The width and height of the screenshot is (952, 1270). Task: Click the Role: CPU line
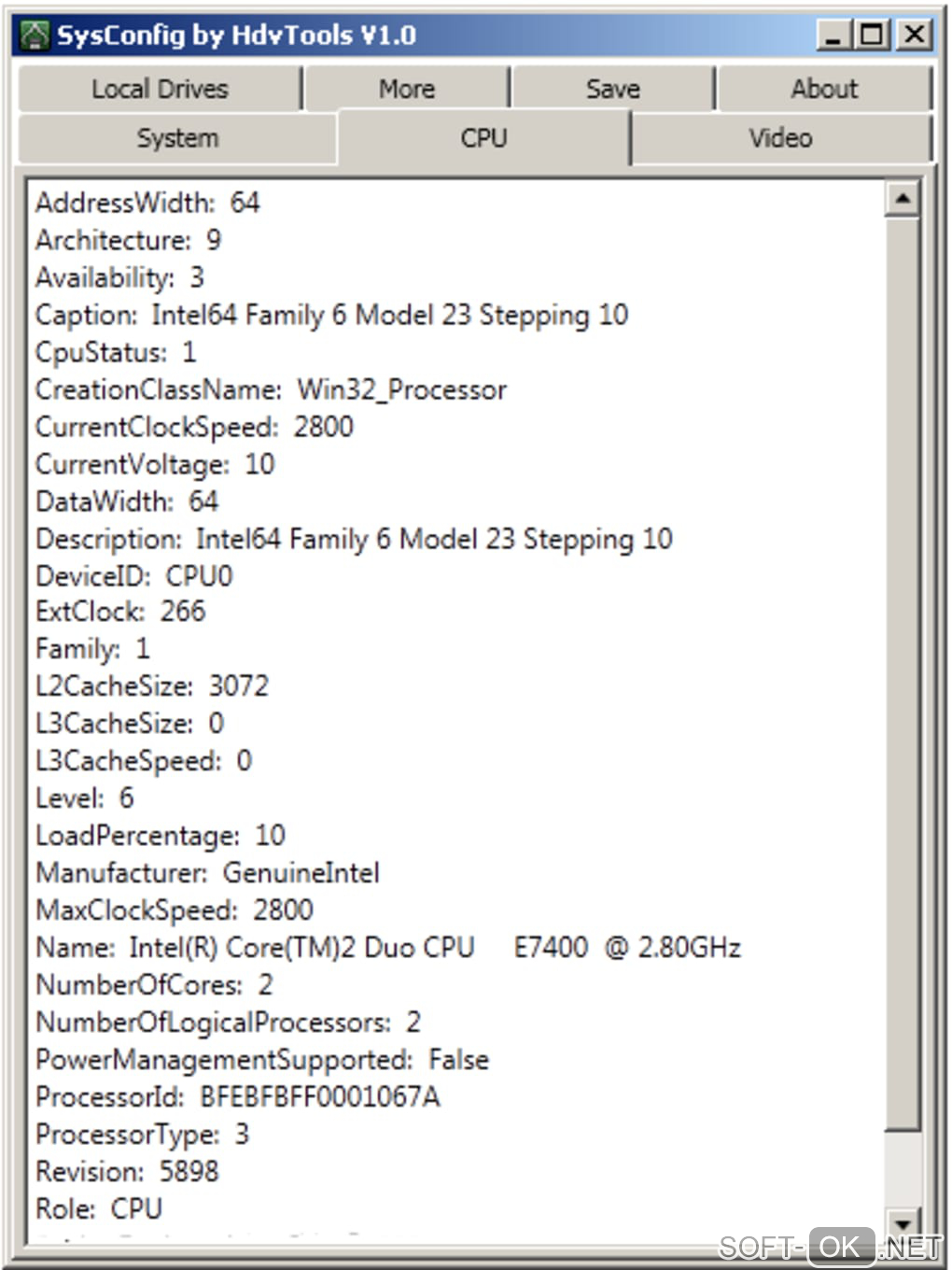tap(99, 1208)
